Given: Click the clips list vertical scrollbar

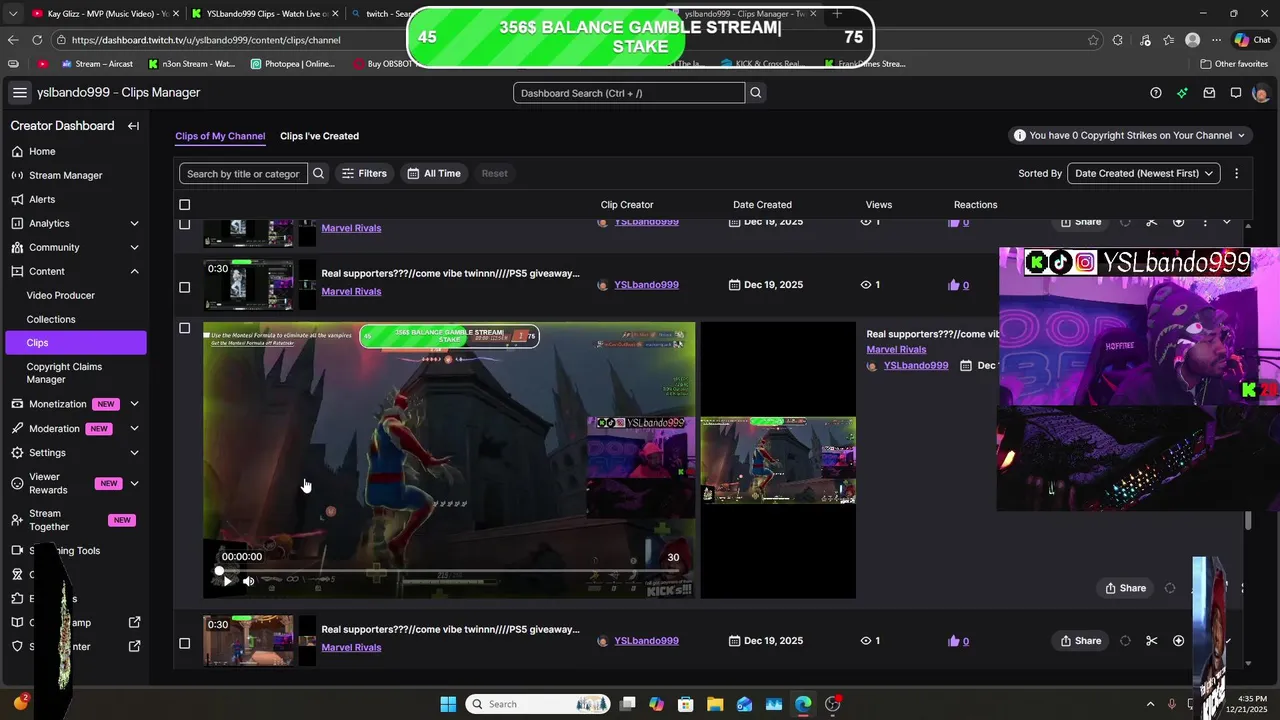Looking at the screenshot, I should pyautogui.click(x=1248, y=520).
